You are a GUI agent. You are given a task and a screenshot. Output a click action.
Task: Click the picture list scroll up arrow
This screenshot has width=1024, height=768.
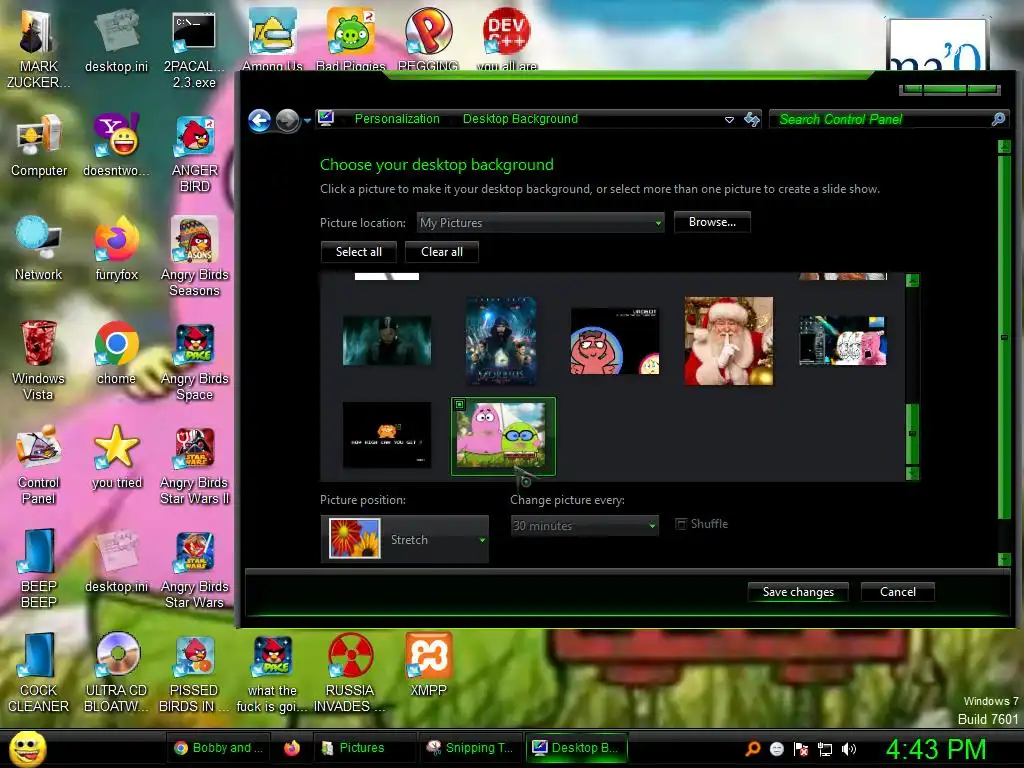[x=912, y=281]
